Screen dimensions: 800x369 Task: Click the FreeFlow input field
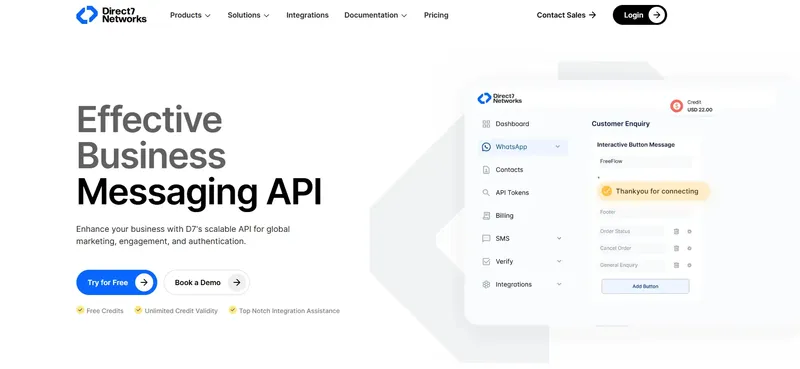pos(644,161)
